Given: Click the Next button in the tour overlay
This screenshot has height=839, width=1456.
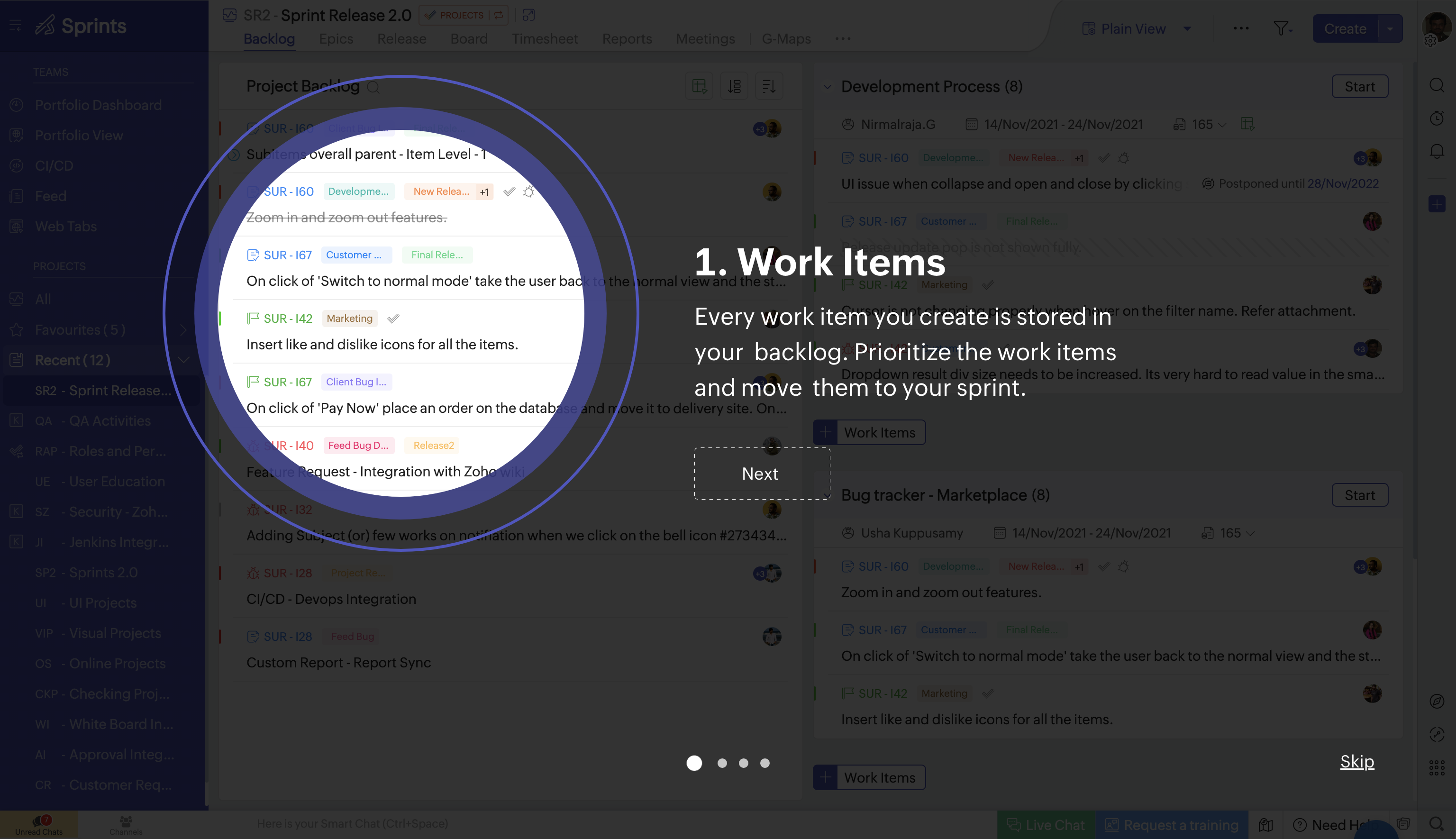Looking at the screenshot, I should pos(761,473).
